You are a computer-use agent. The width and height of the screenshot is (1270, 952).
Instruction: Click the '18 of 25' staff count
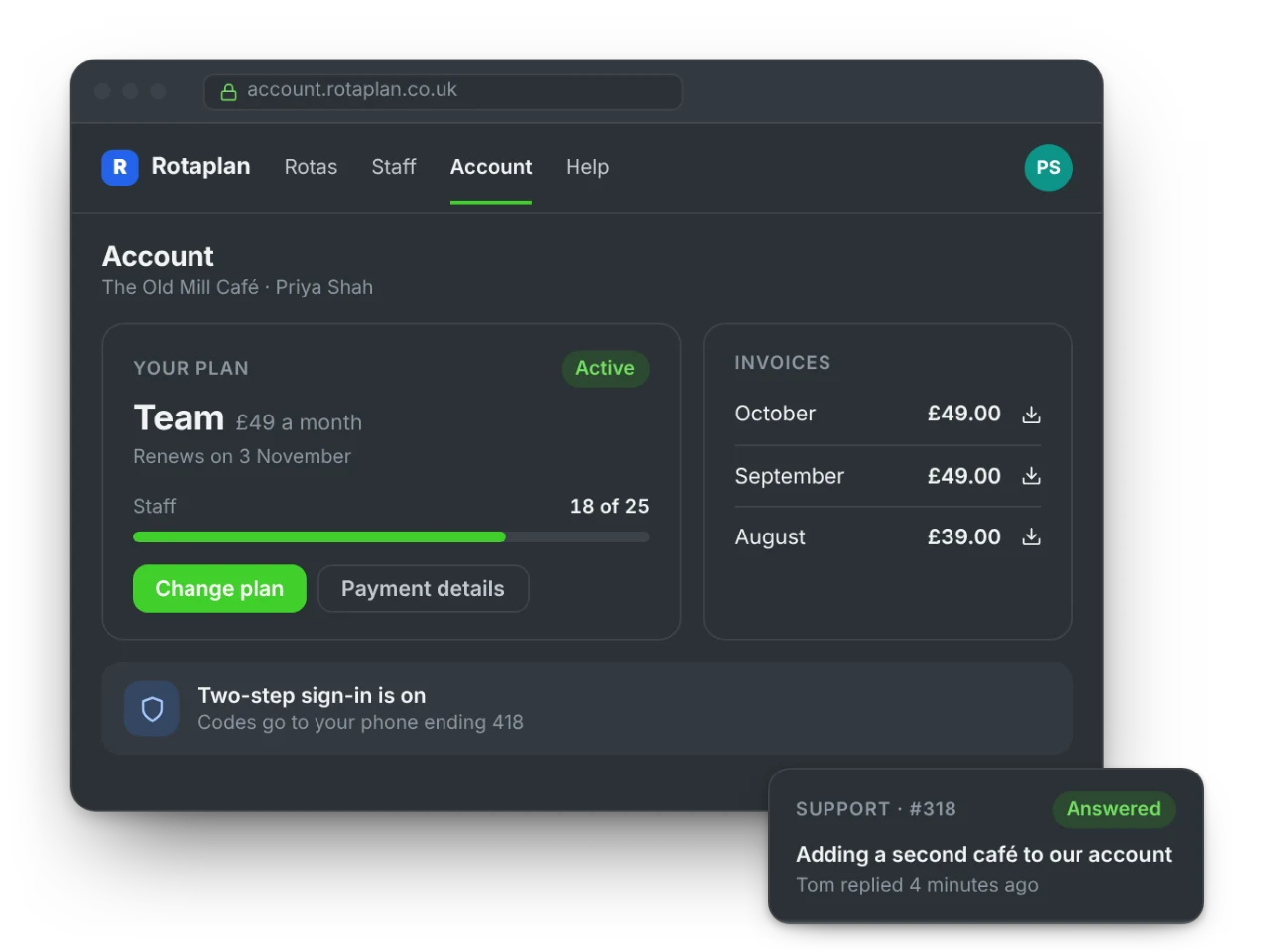pyautogui.click(x=609, y=506)
